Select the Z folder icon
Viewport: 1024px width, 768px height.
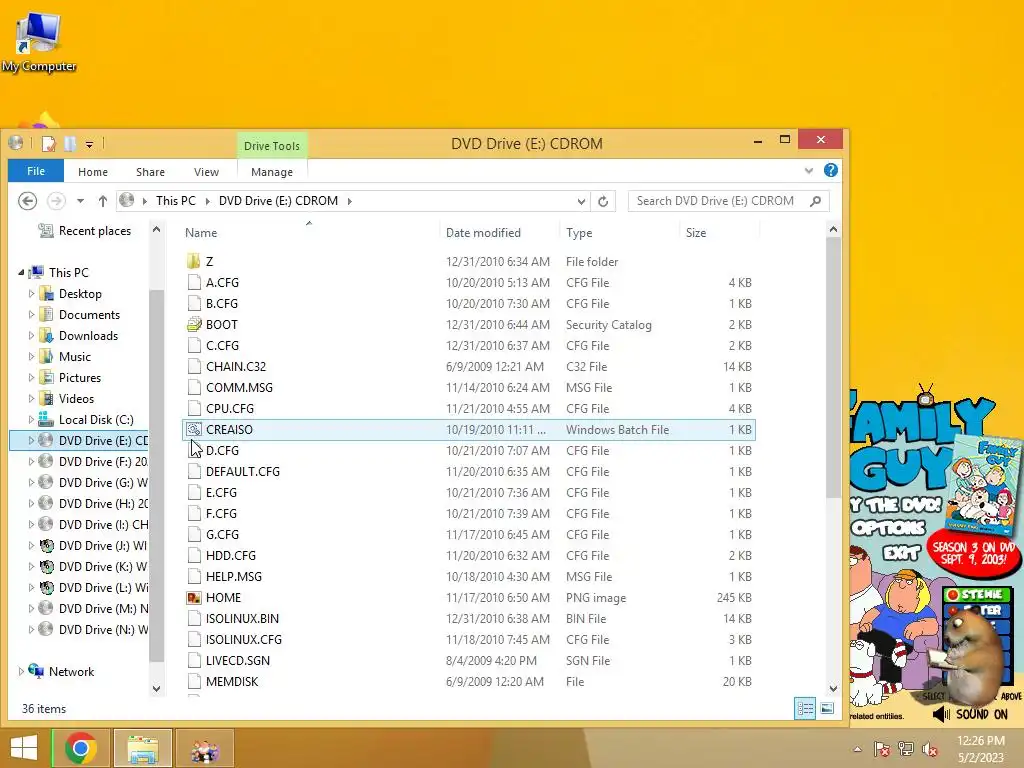click(x=193, y=261)
